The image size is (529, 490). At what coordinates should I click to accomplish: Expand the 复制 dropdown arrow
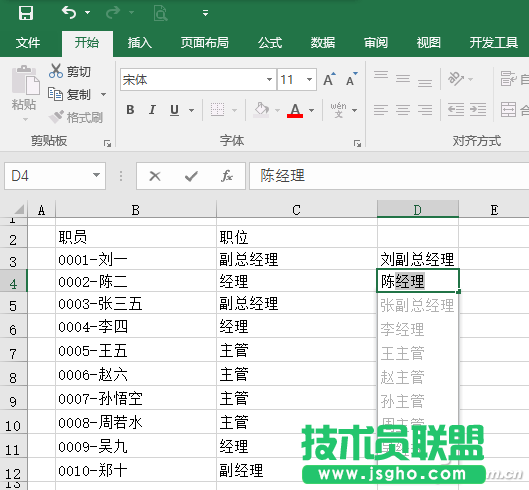(104, 94)
